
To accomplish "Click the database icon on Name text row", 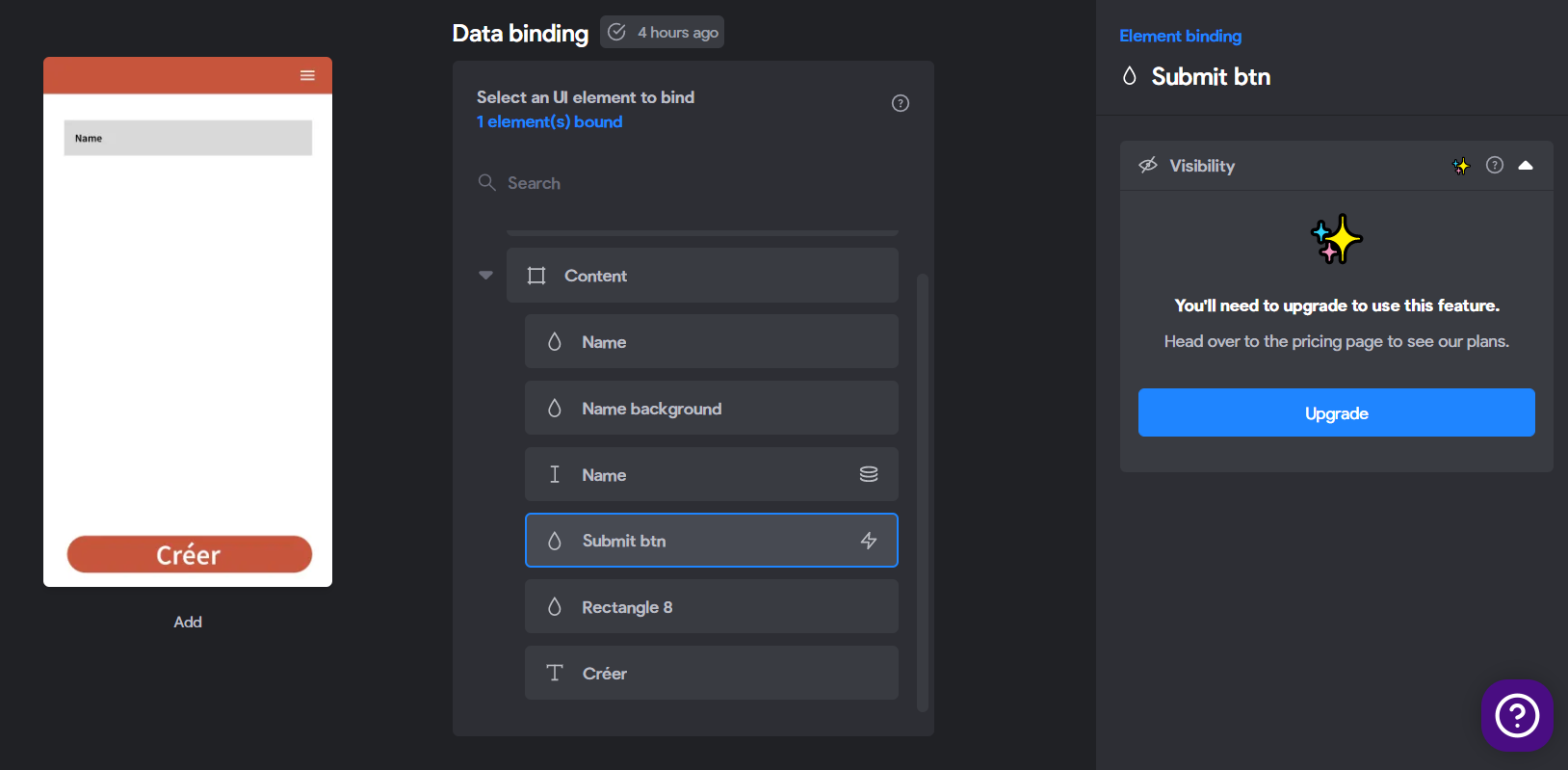I will [869, 474].
